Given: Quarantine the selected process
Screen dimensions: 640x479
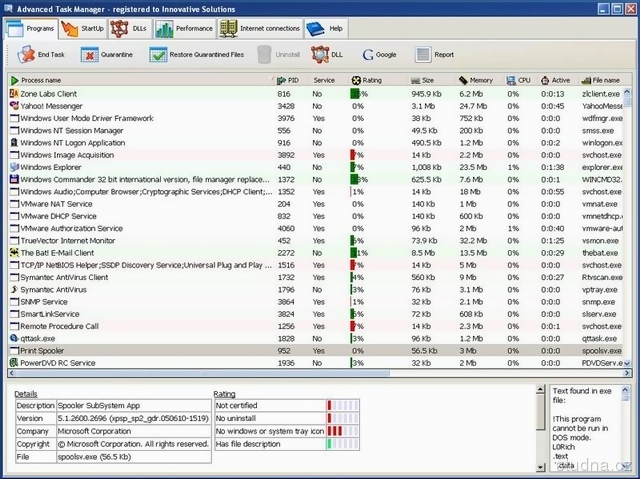Looking at the screenshot, I should (x=106, y=55).
